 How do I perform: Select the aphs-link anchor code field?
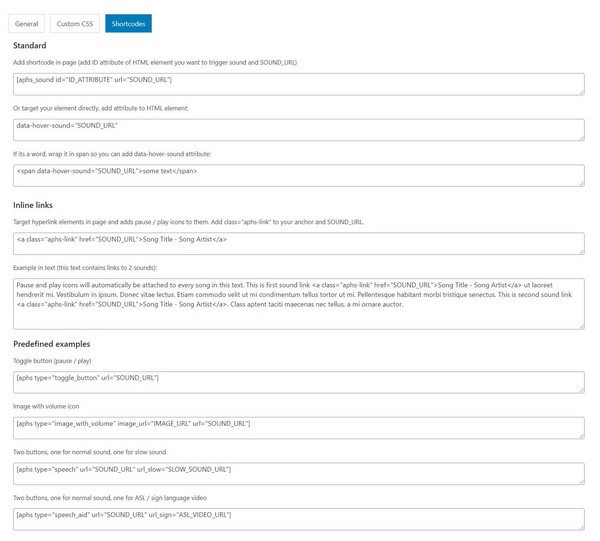tap(299, 244)
